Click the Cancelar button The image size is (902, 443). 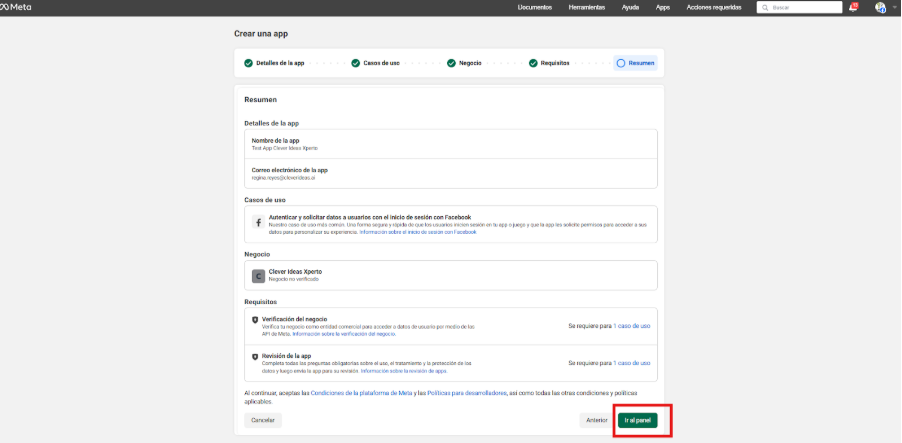pos(263,420)
